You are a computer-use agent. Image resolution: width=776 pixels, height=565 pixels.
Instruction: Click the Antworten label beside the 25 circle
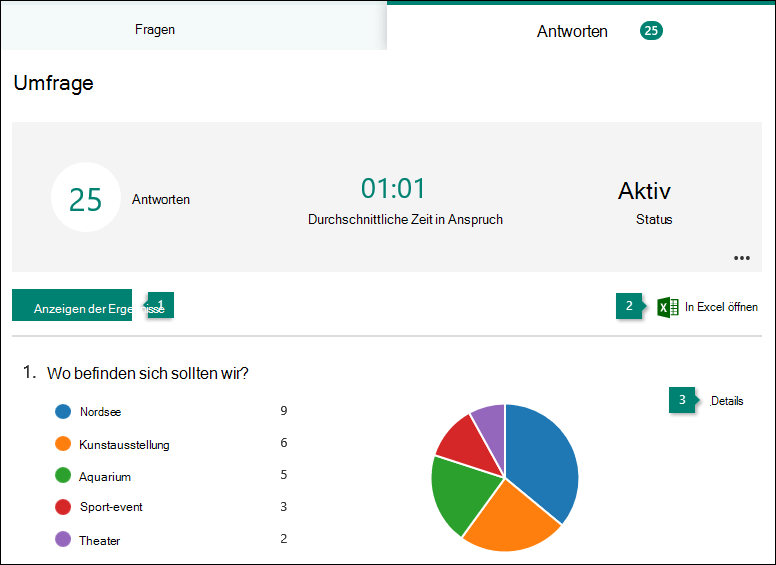[161, 199]
